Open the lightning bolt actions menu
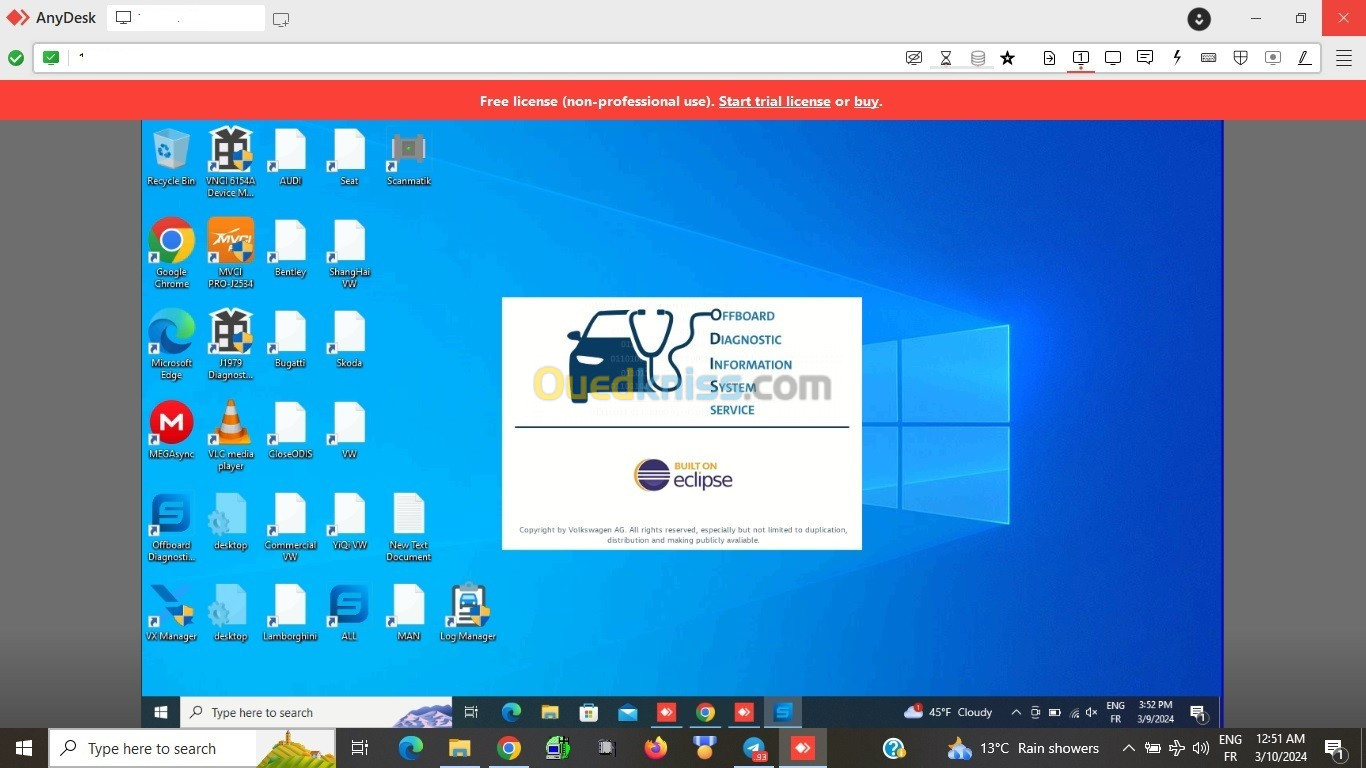This screenshot has width=1366, height=768. pyautogui.click(x=1177, y=58)
